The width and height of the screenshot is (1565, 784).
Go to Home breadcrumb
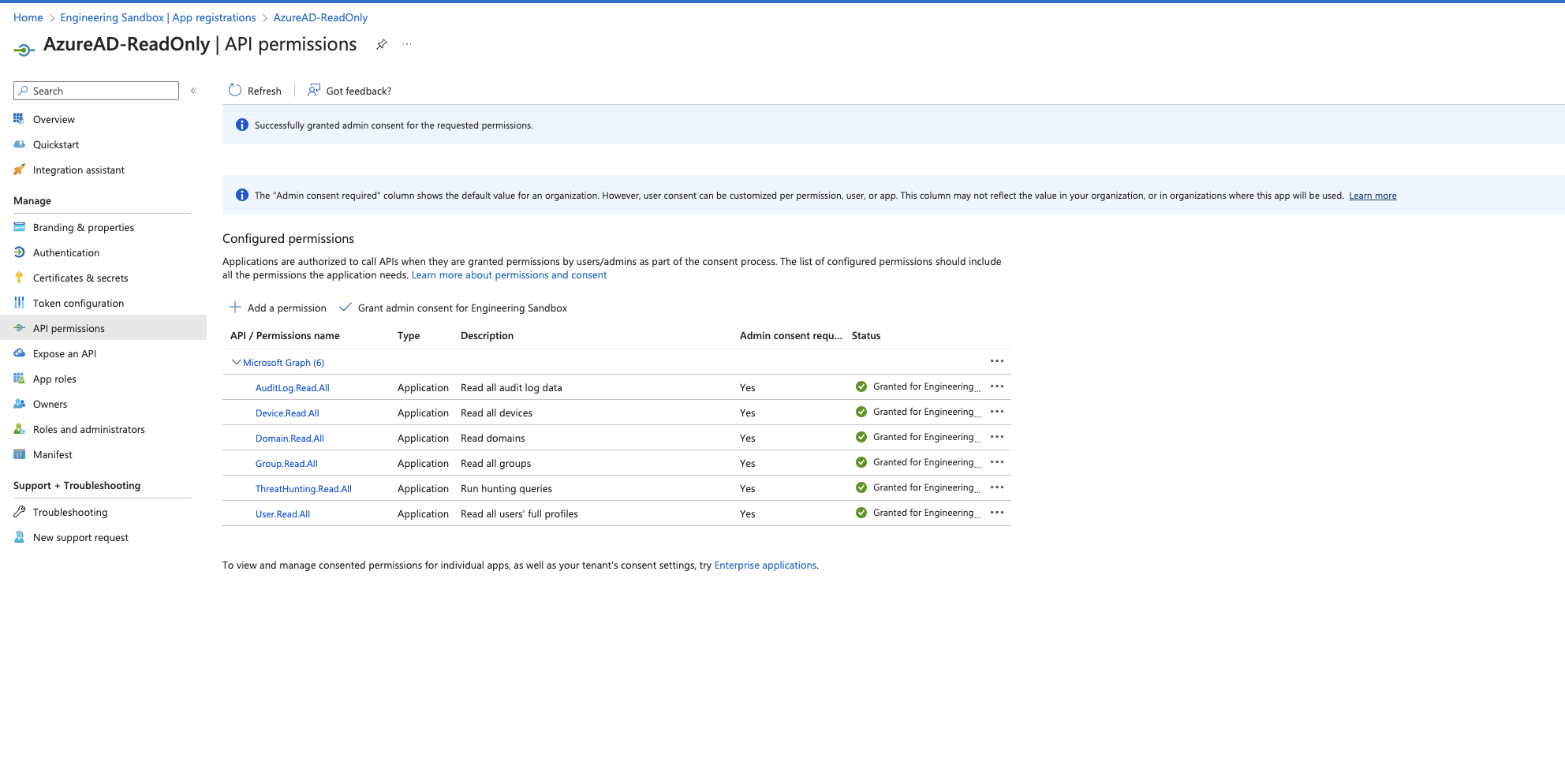[x=28, y=17]
